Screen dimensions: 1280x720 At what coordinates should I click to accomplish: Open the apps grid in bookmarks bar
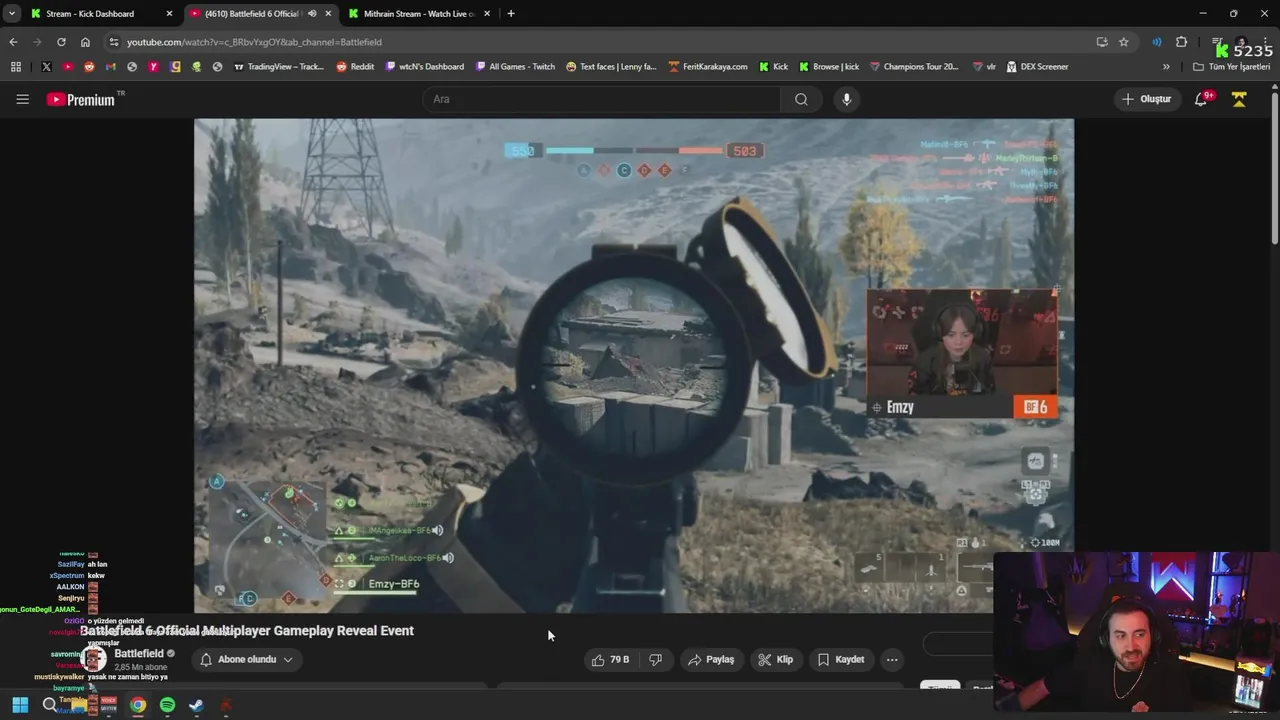(x=15, y=67)
